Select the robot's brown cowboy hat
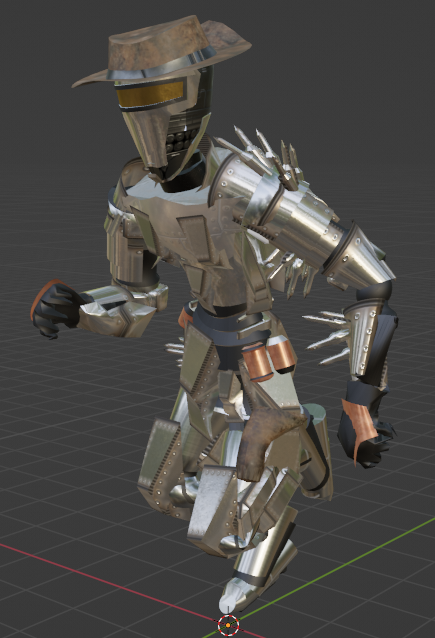This screenshot has width=435, height=638. pyautogui.click(x=161, y=51)
